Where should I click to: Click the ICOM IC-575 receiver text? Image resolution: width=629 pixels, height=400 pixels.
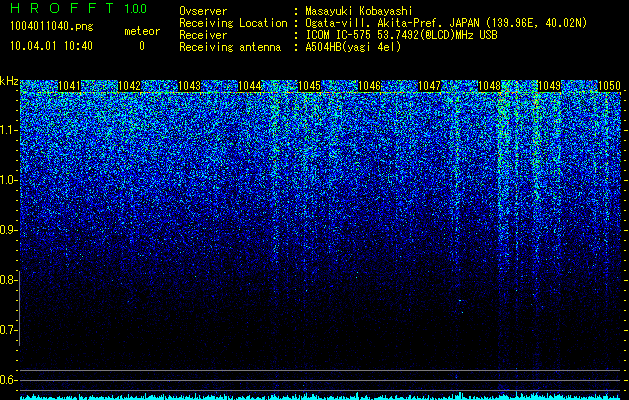(x=401, y=35)
